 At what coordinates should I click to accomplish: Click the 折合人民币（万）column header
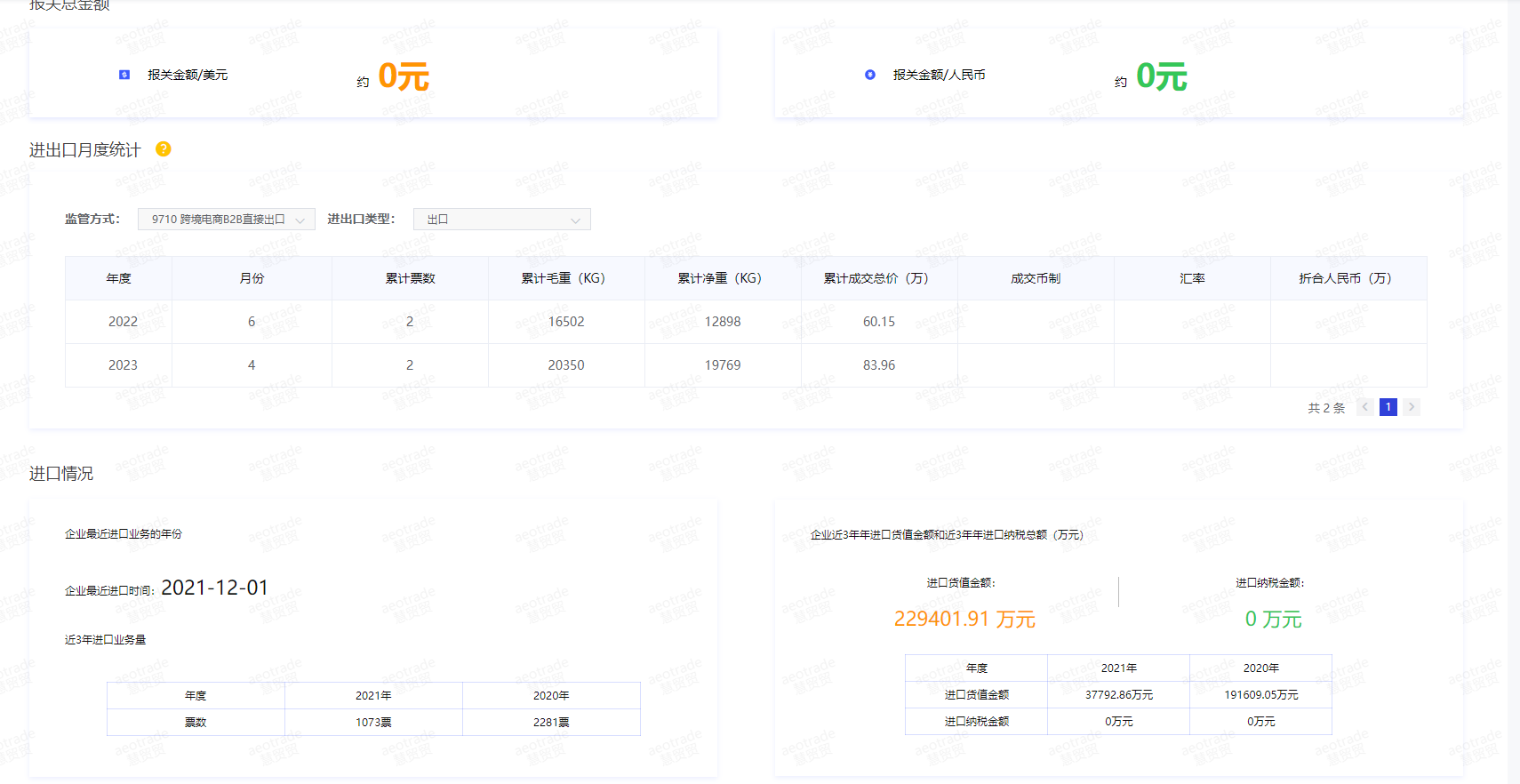coord(1348,278)
